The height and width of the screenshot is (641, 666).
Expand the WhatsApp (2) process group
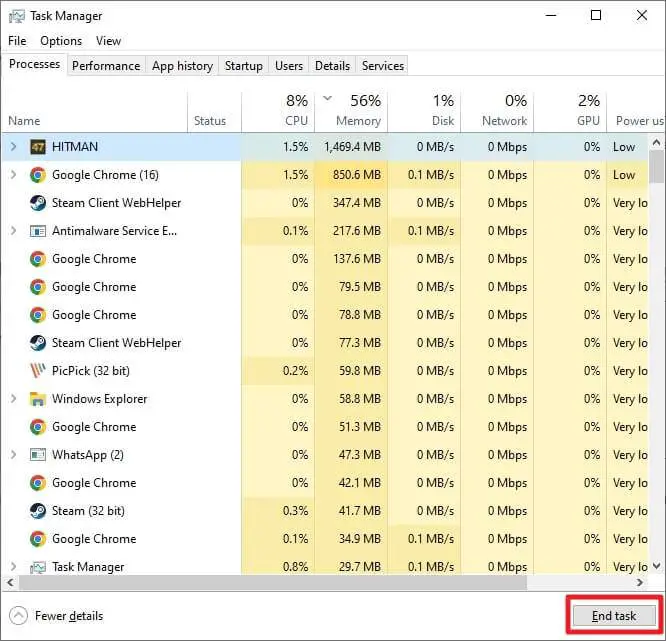[x=14, y=455]
